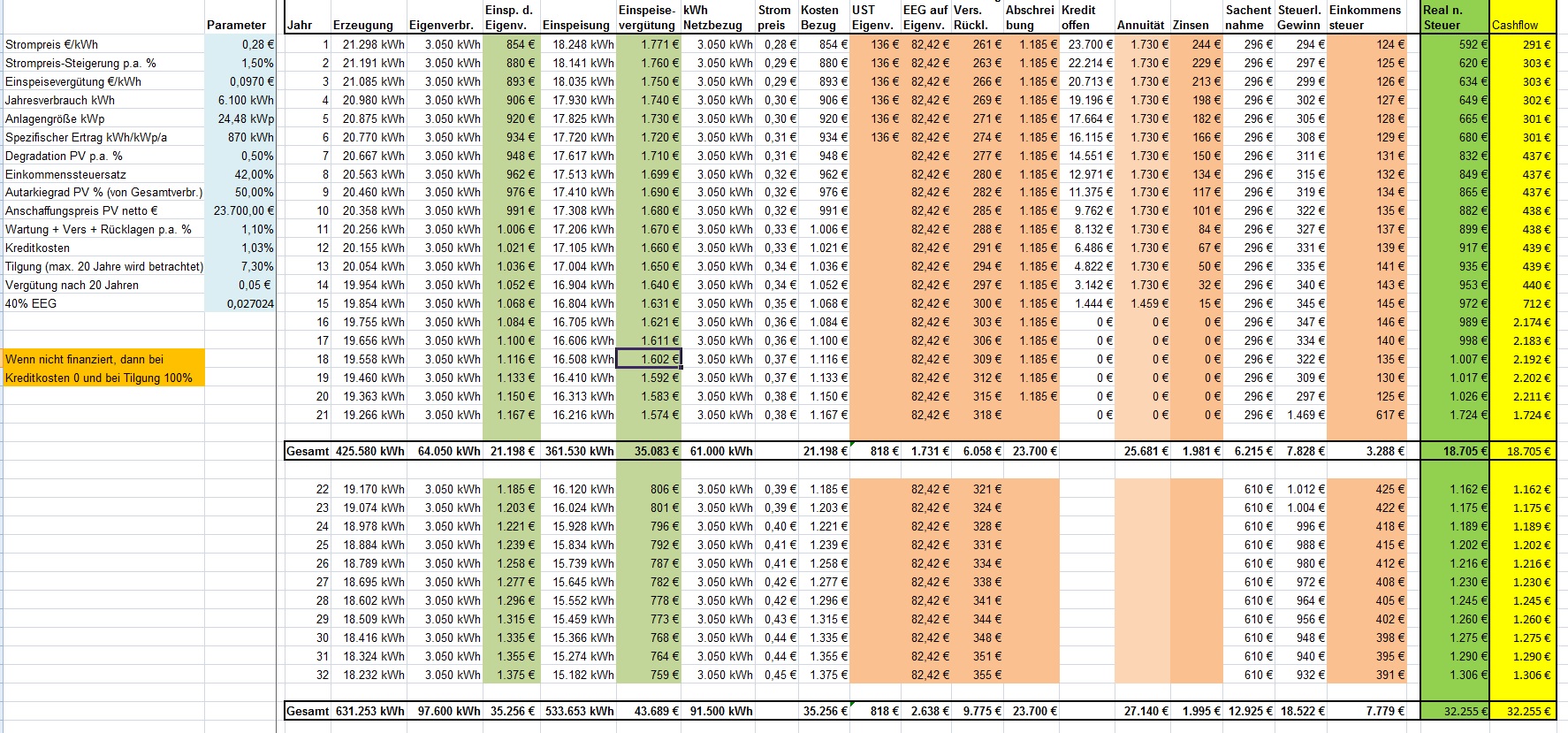The image size is (1568, 733).
Task: Select the final Gesamt Erzeugung 631.253 kWh
Action: (369, 711)
